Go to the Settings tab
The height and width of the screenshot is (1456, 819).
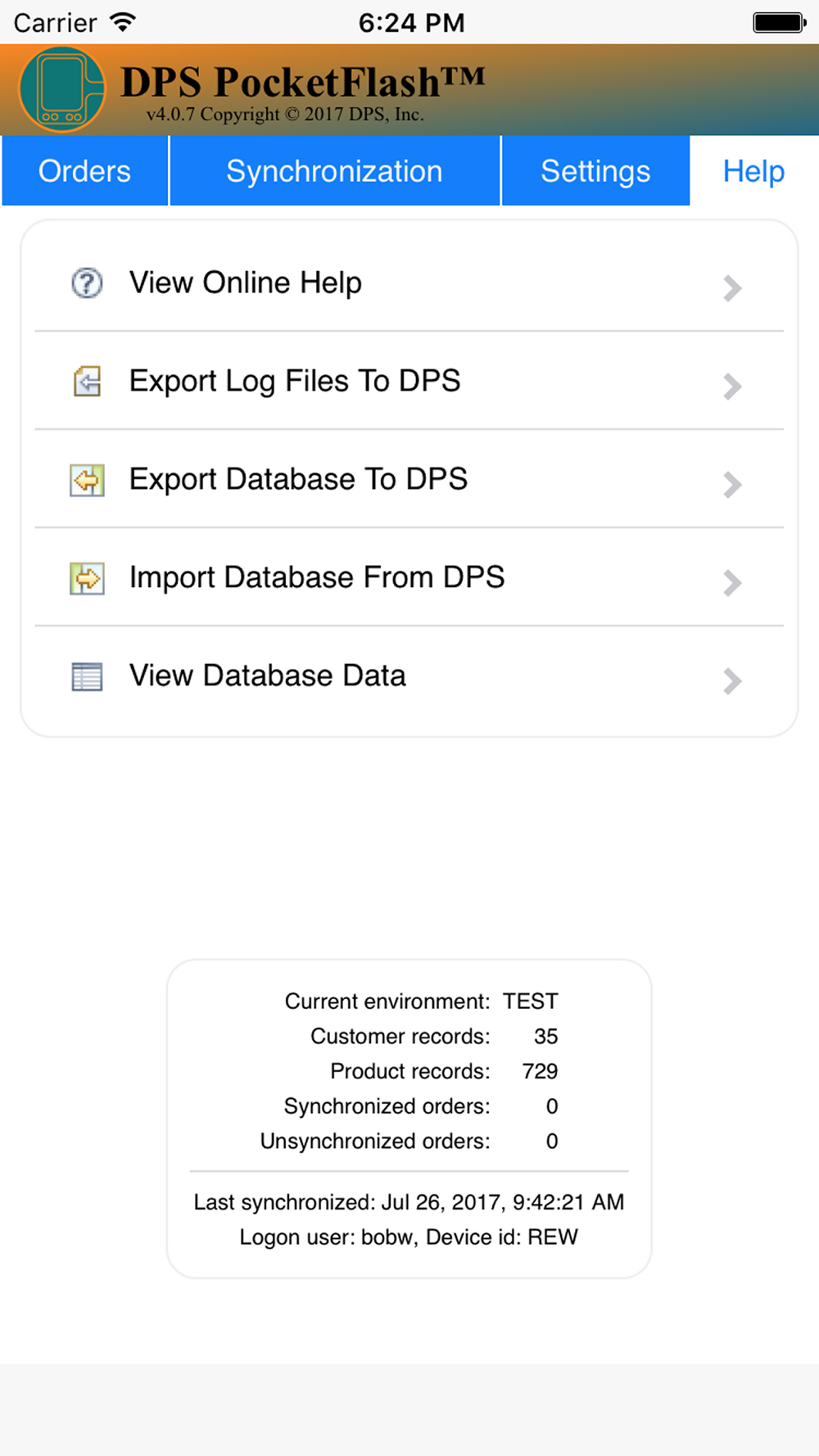[x=595, y=170]
